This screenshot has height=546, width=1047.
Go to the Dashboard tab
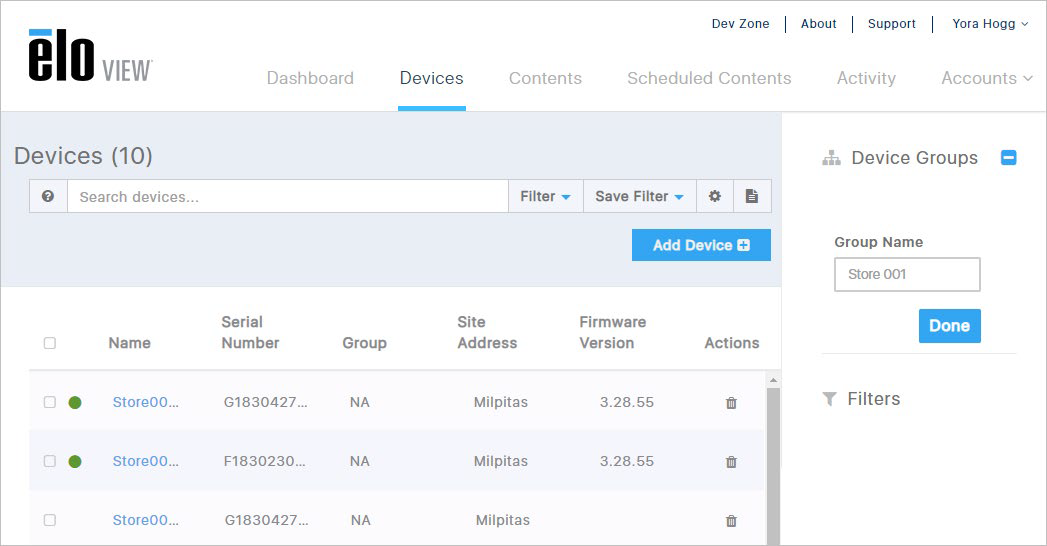click(310, 78)
